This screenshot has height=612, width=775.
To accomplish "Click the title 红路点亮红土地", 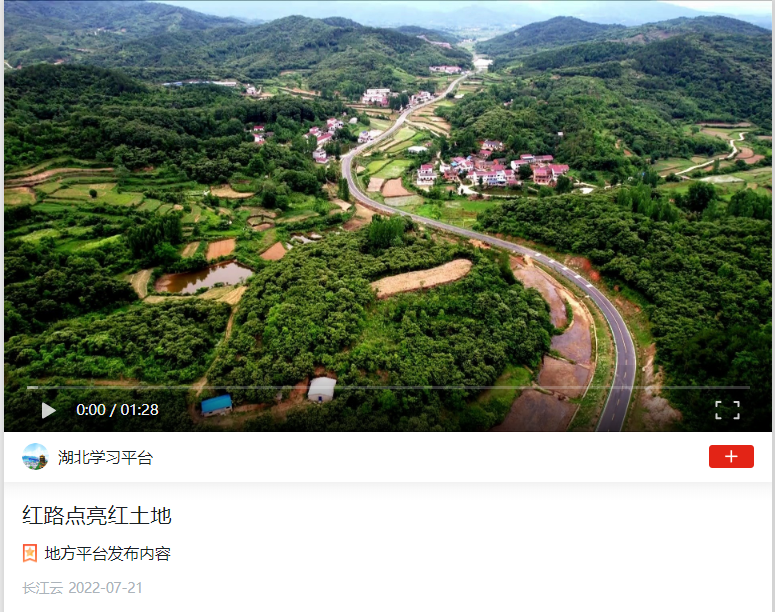I will 97,516.
